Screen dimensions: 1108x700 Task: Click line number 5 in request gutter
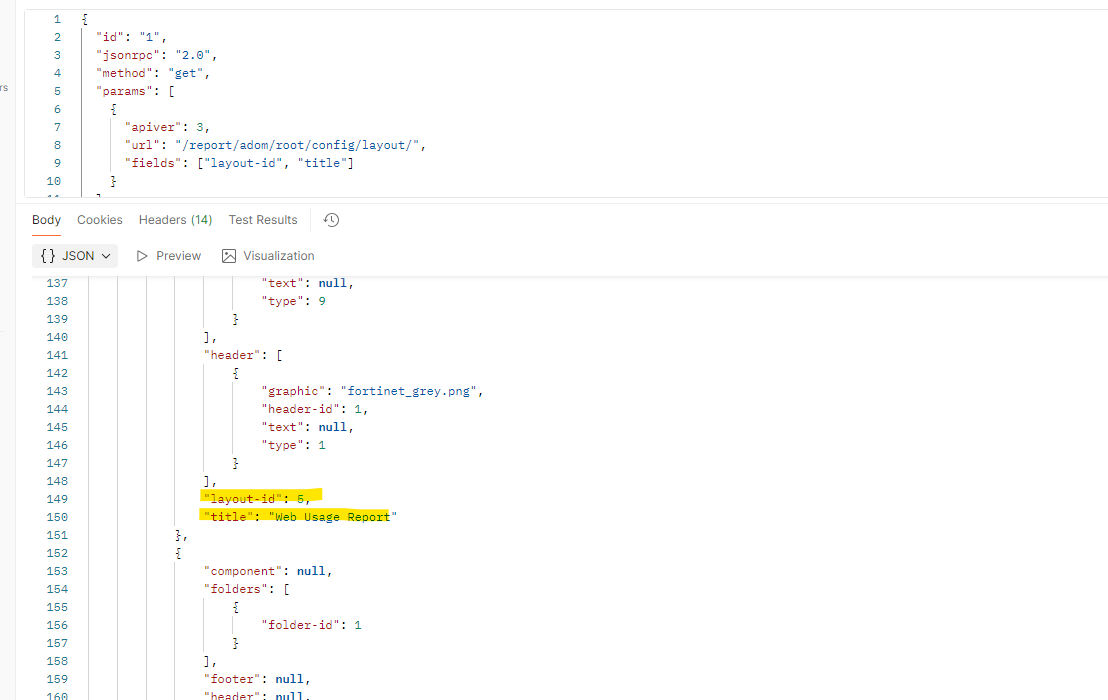[x=57, y=91]
